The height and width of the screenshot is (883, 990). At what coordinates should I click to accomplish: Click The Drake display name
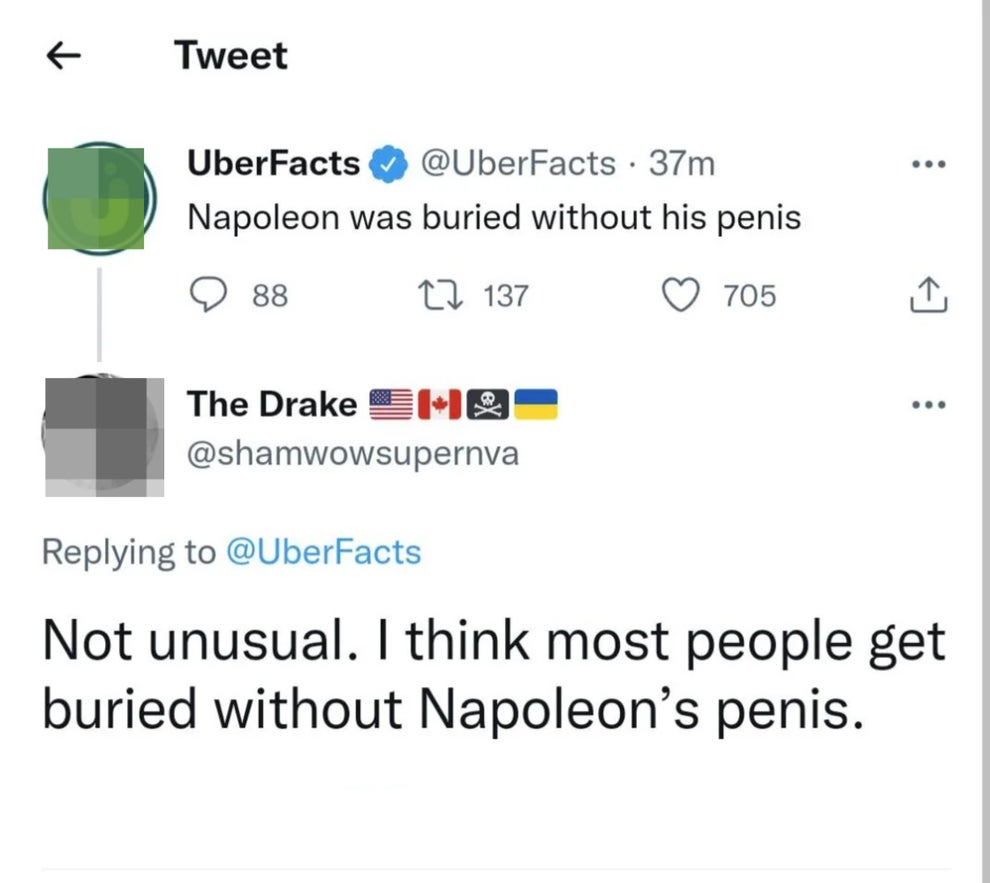pyautogui.click(x=271, y=404)
